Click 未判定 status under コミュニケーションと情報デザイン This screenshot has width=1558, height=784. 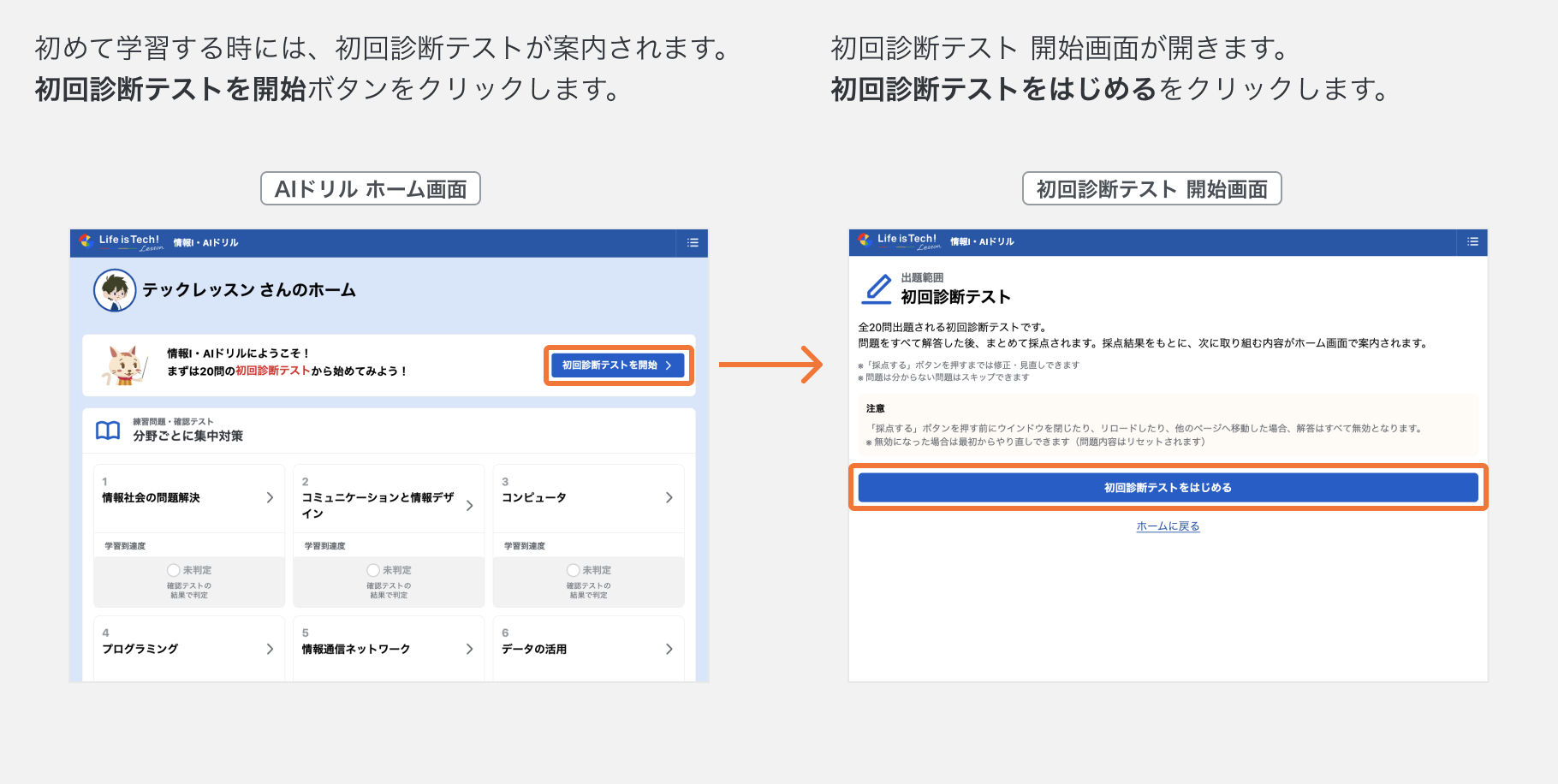(389, 570)
